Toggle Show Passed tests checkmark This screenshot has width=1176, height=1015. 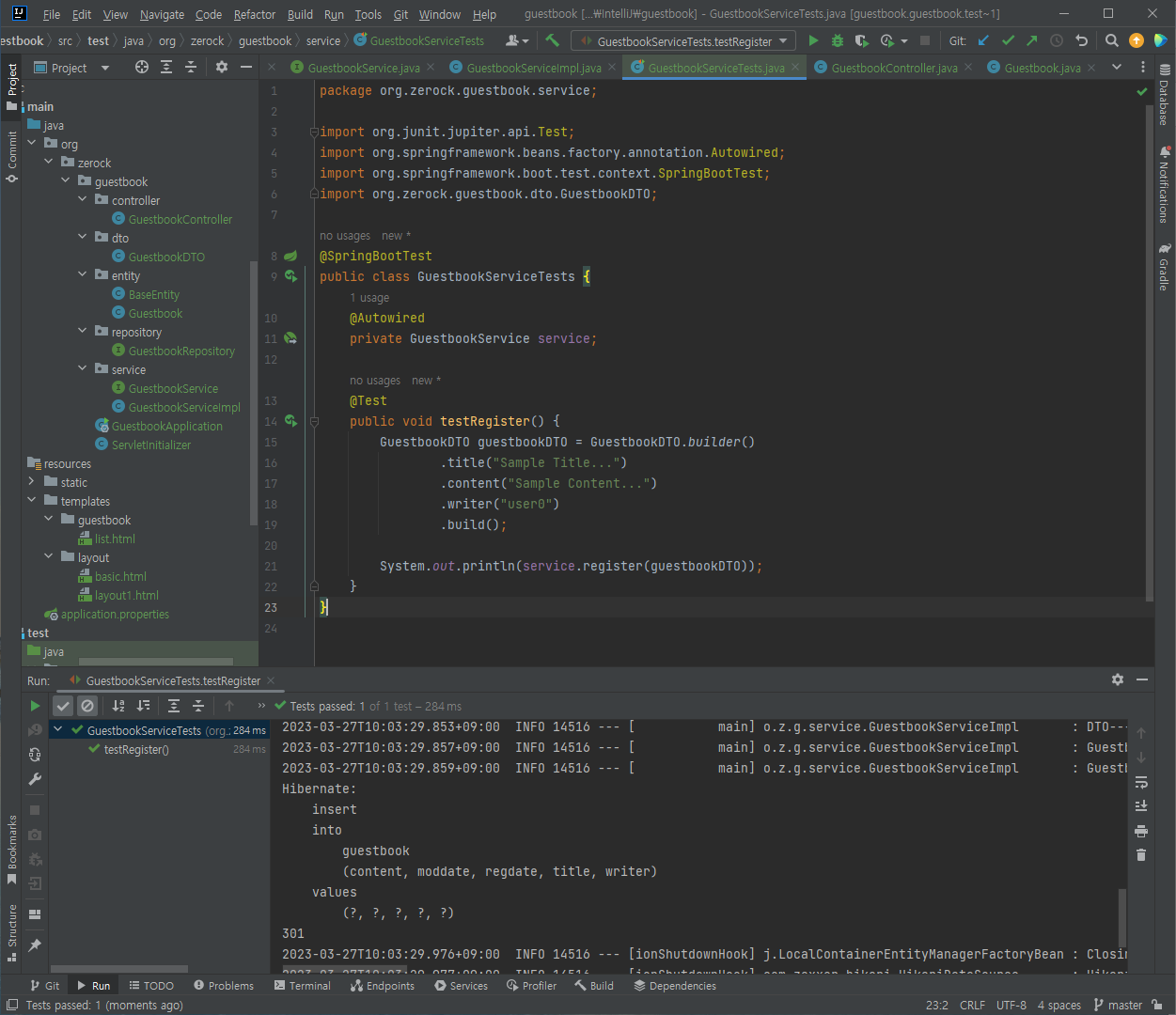coord(63,706)
